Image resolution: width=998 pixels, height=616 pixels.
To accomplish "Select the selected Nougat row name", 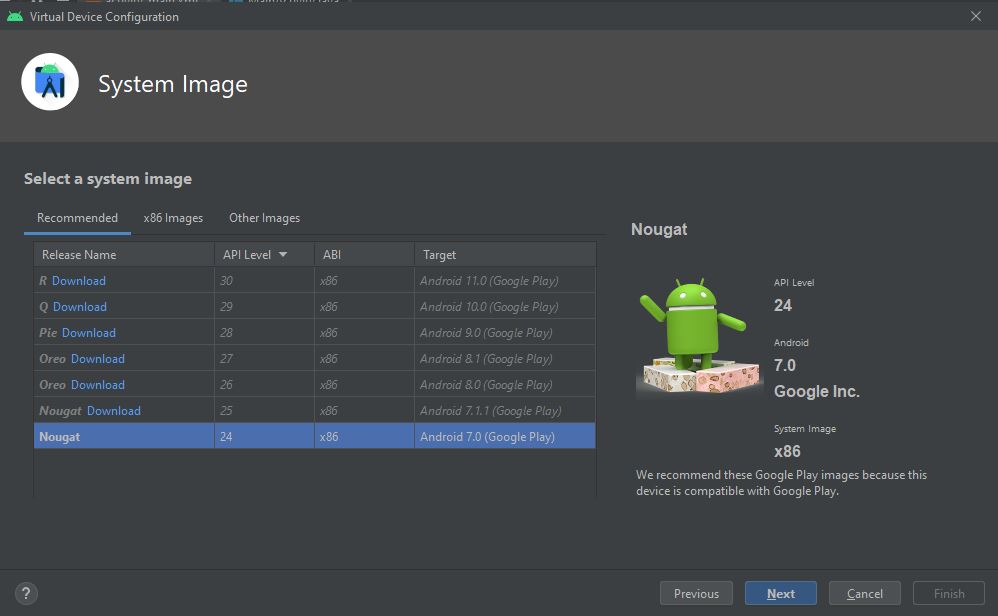I will click(59, 437).
